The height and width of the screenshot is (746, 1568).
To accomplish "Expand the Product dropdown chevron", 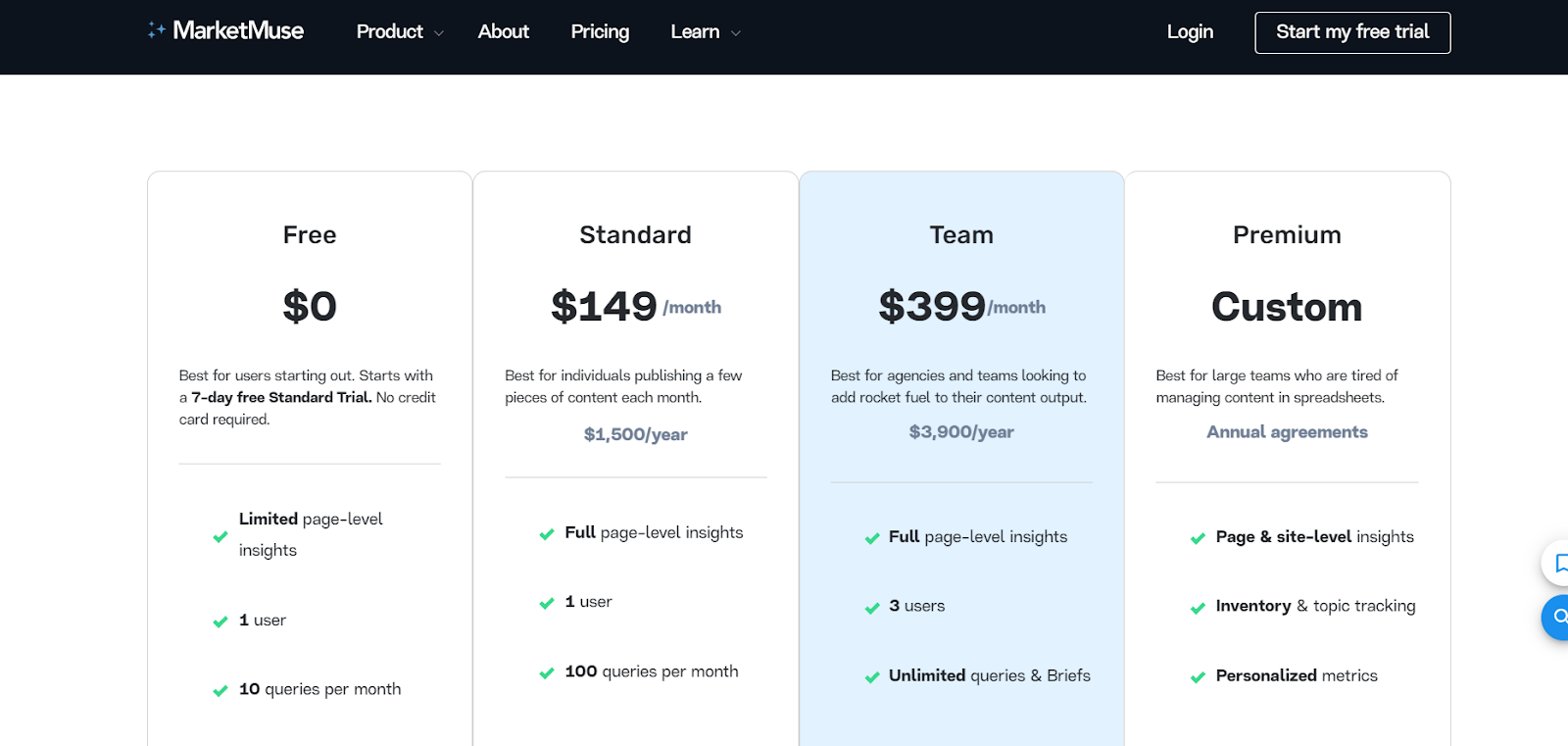I will pos(439,33).
